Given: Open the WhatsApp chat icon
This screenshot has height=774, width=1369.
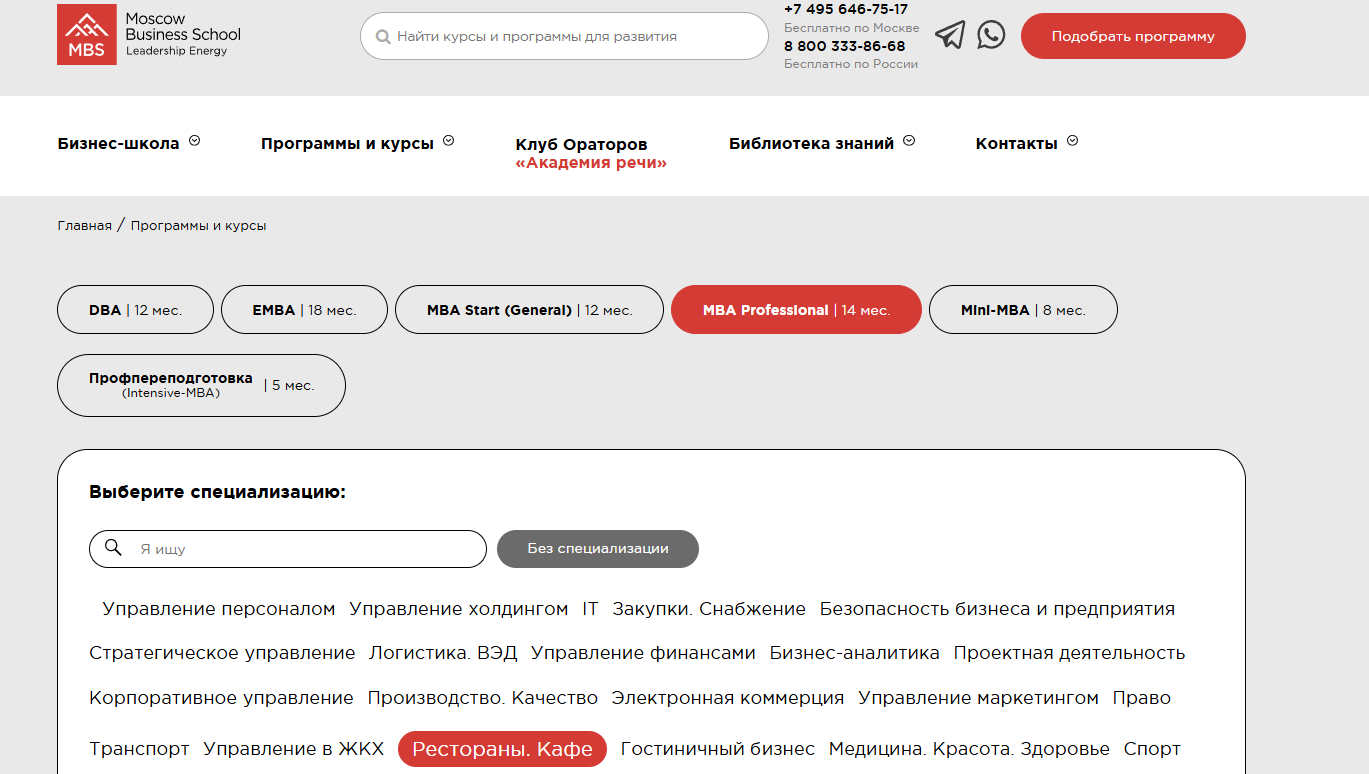Looking at the screenshot, I should 991,35.
